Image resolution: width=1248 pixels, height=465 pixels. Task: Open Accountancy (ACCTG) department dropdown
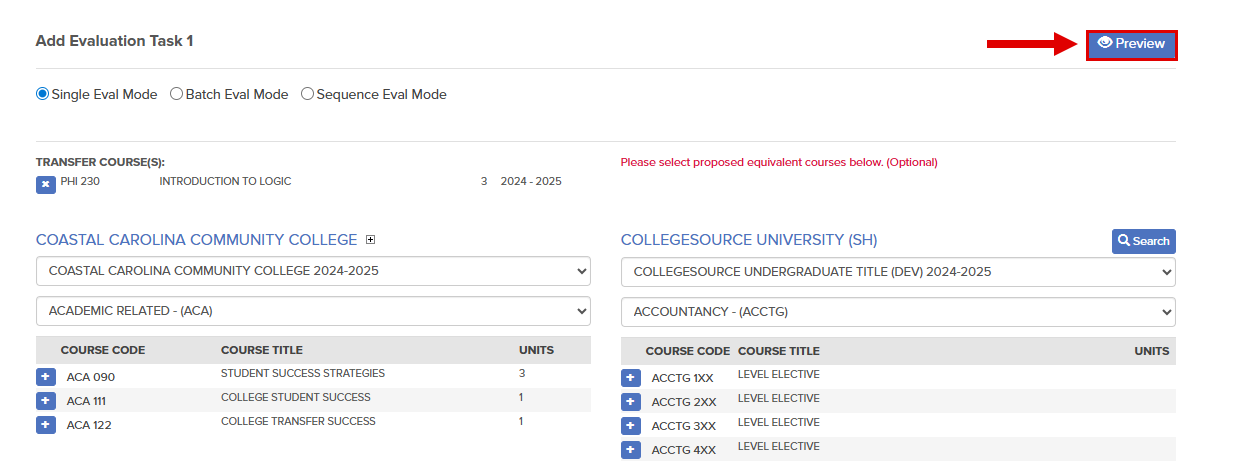click(x=898, y=312)
